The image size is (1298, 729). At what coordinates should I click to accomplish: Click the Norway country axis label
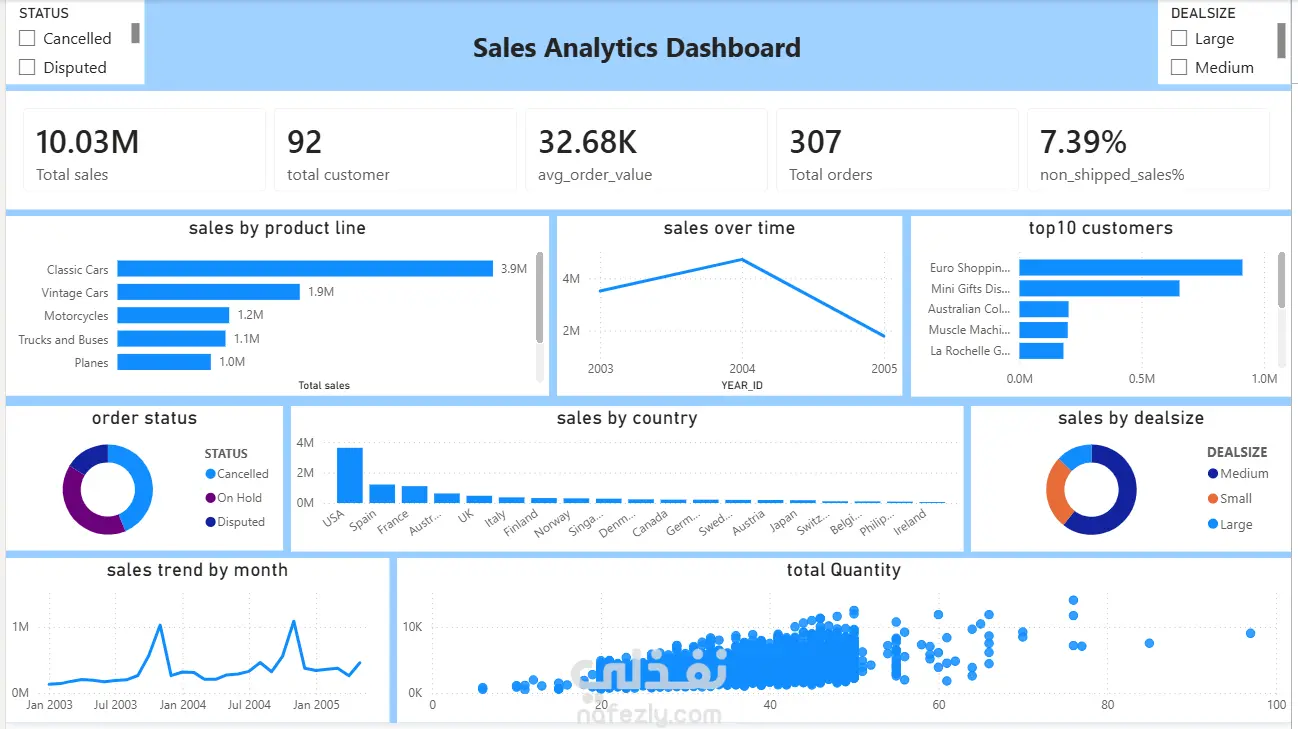click(x=553, y=524)
